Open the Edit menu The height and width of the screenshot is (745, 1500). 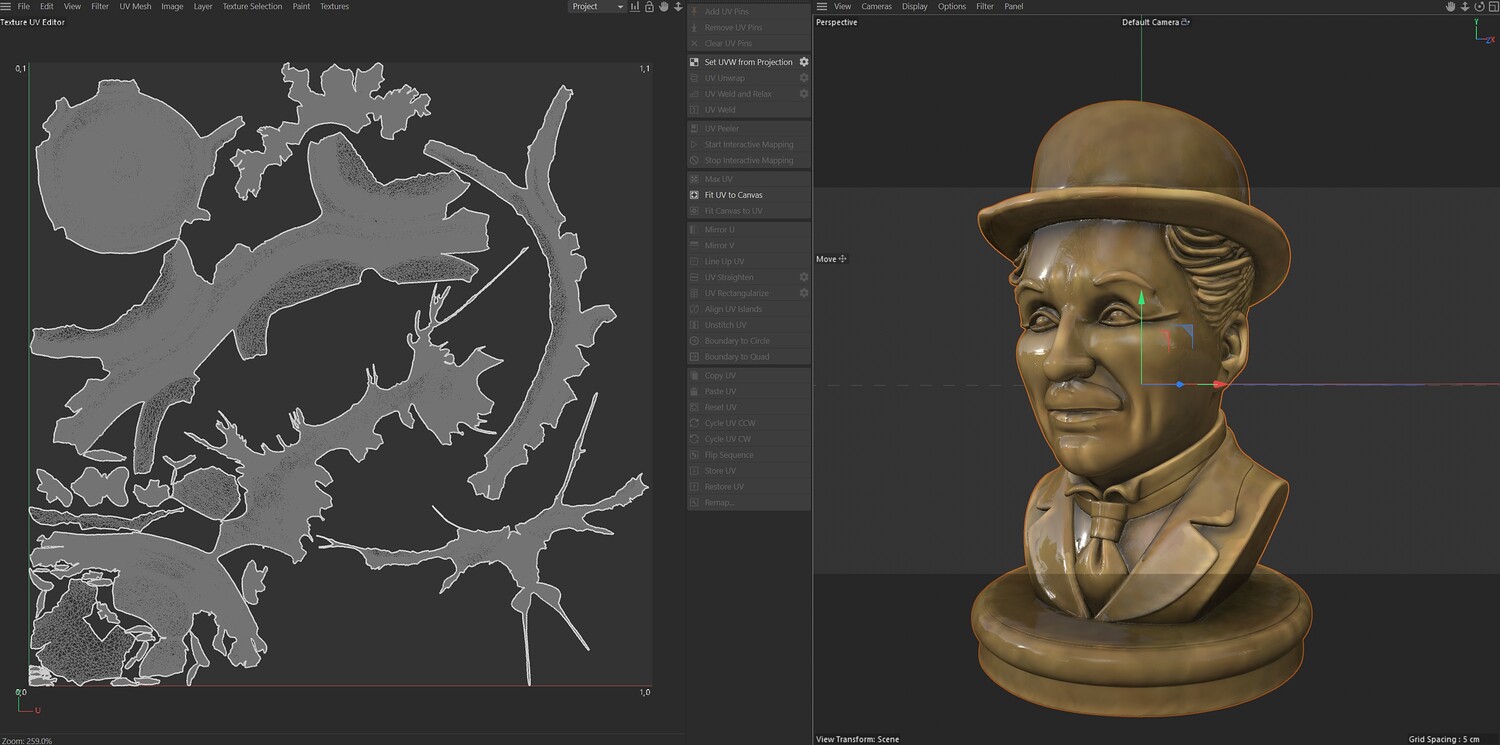click(47, 6)
